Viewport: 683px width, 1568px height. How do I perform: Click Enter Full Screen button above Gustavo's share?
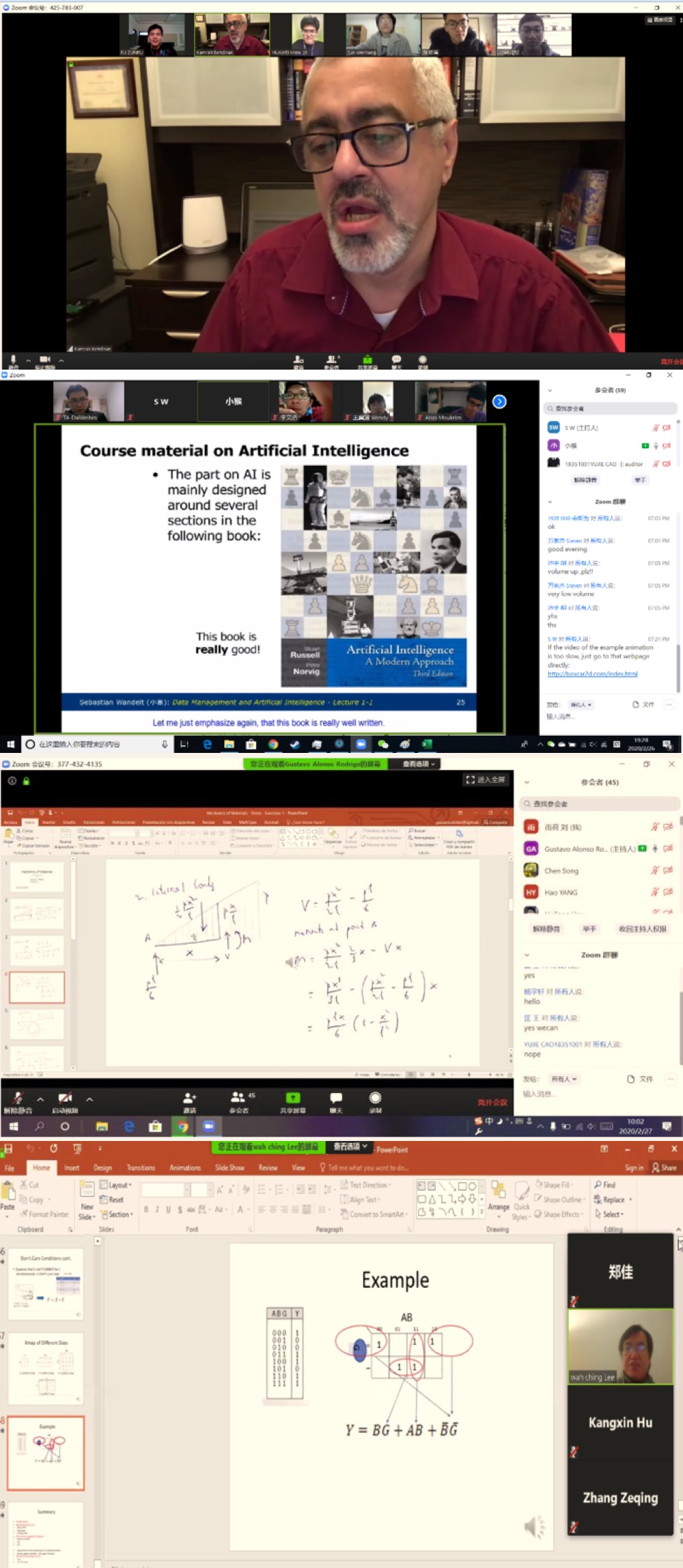[x=486, y=780]
